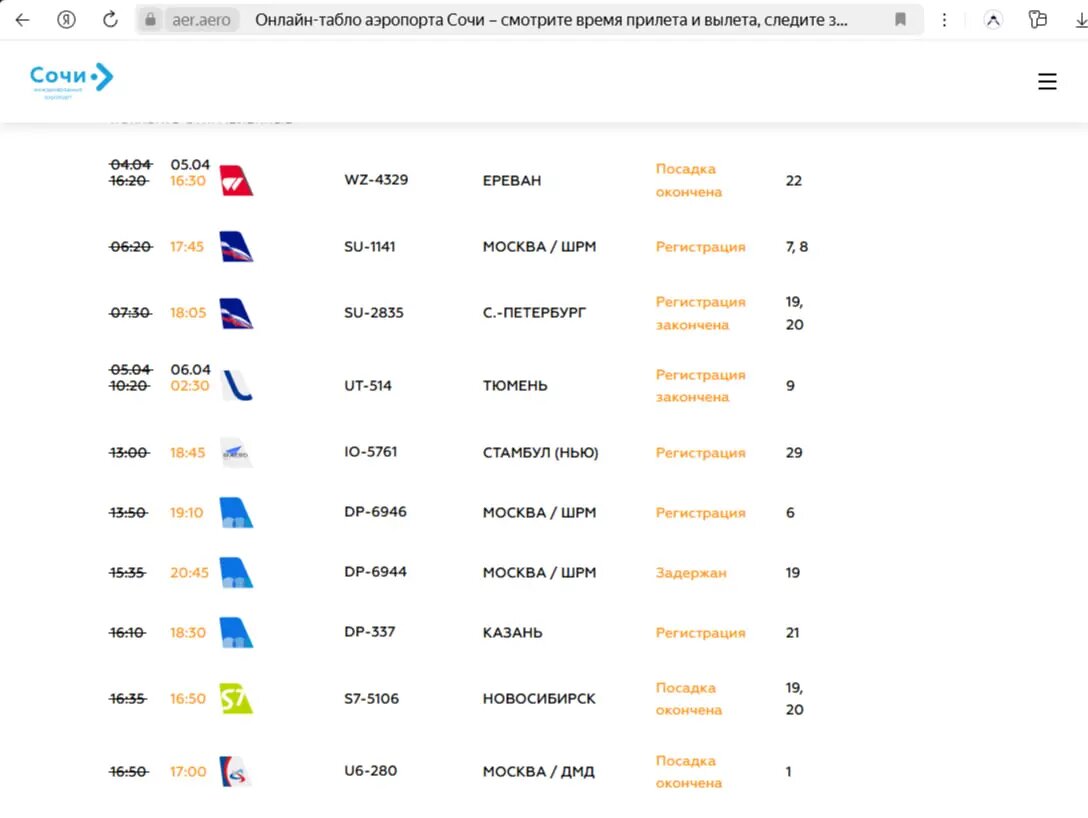Select flight number IO-5761
This screenshot has width=1088, height=818.
click(x=371, y=452)
